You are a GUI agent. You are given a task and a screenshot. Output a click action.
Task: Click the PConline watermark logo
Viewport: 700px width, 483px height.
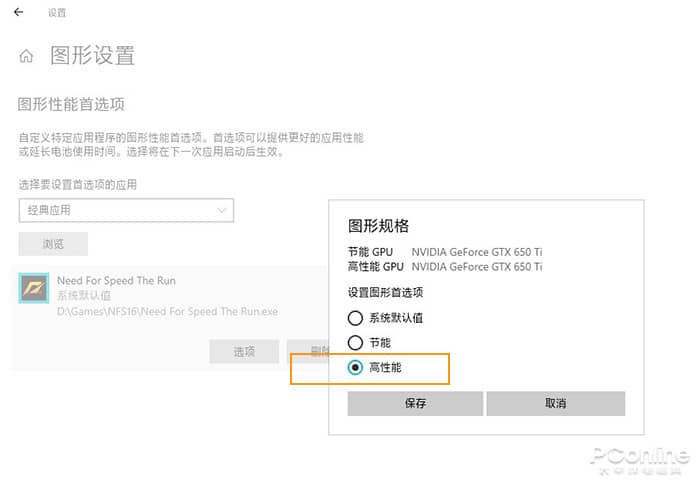pyautogui.click(x=641, y=460)
